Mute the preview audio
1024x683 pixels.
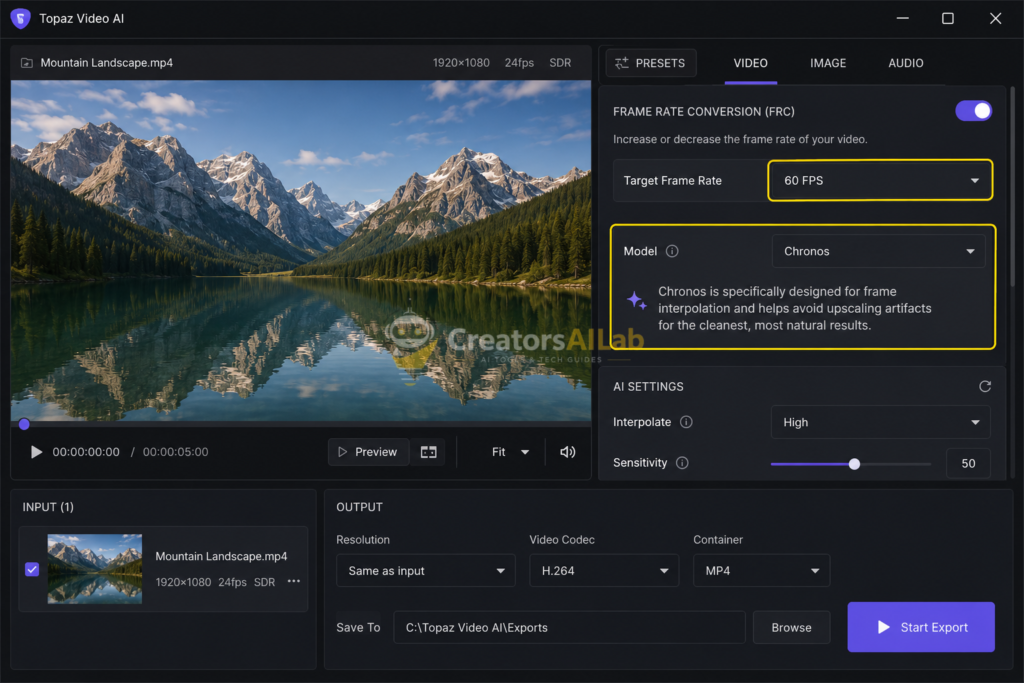click(x=568, y=452)
